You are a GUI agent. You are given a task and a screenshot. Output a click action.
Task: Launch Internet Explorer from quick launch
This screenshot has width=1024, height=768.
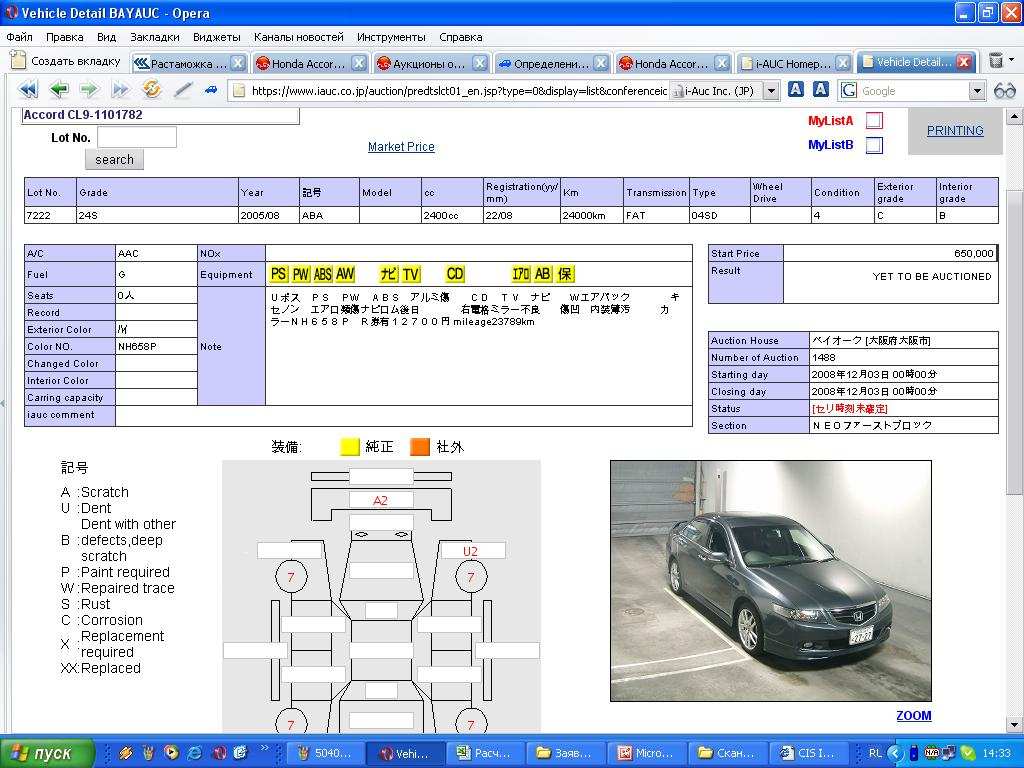pyautogui.click(x=195, y=752)
